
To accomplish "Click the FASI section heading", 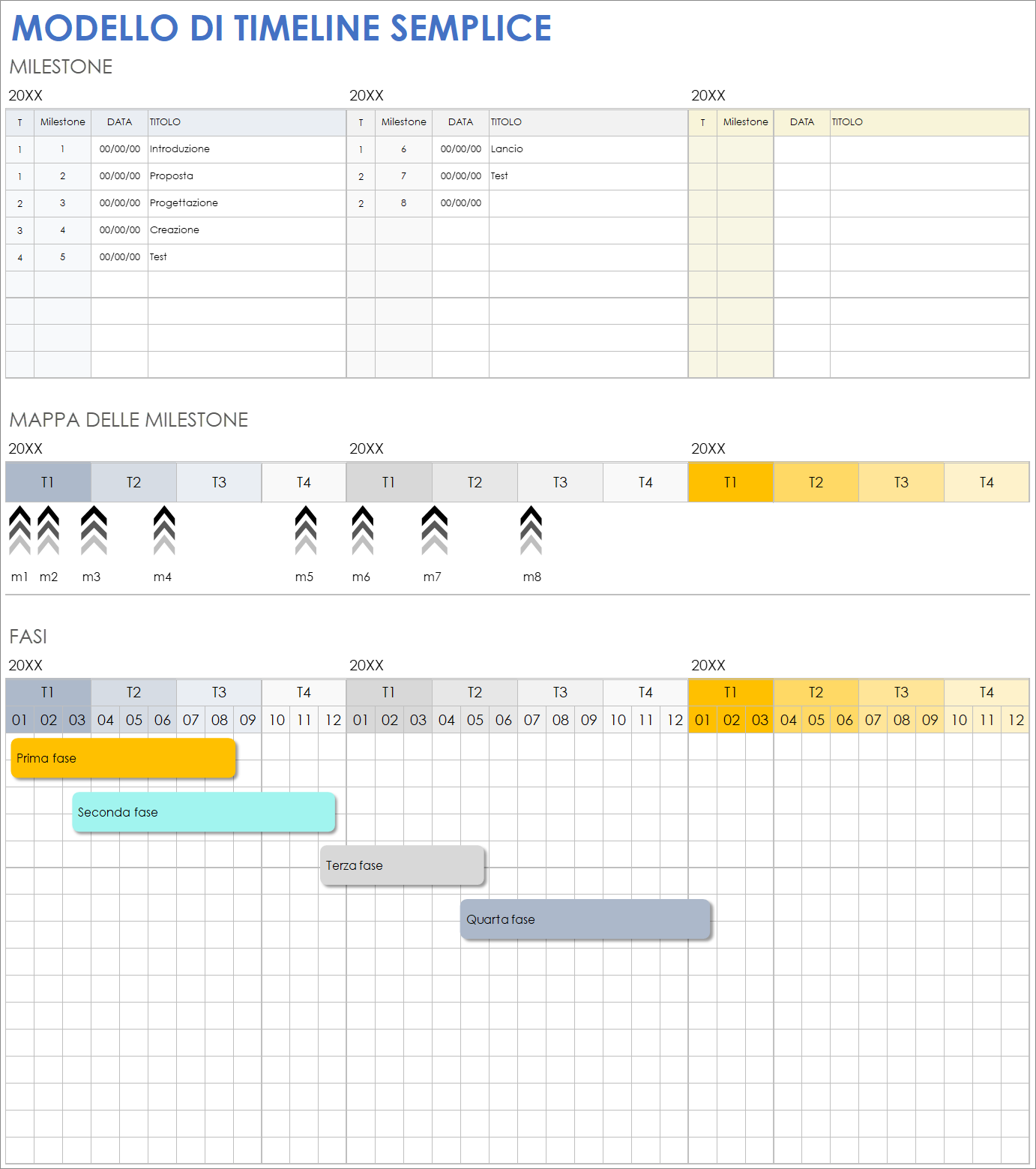I will click(28, 637).
